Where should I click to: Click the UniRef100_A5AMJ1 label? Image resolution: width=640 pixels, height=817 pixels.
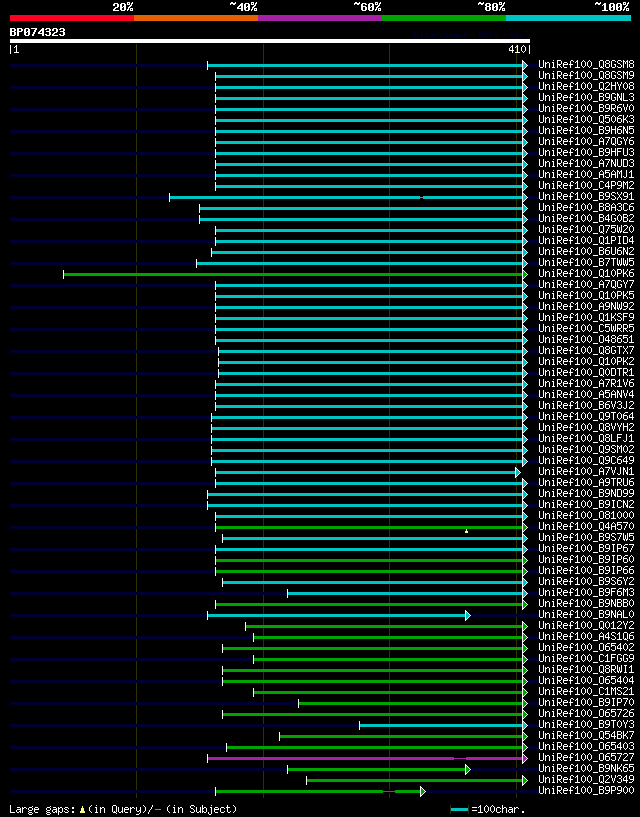point(586,175)
